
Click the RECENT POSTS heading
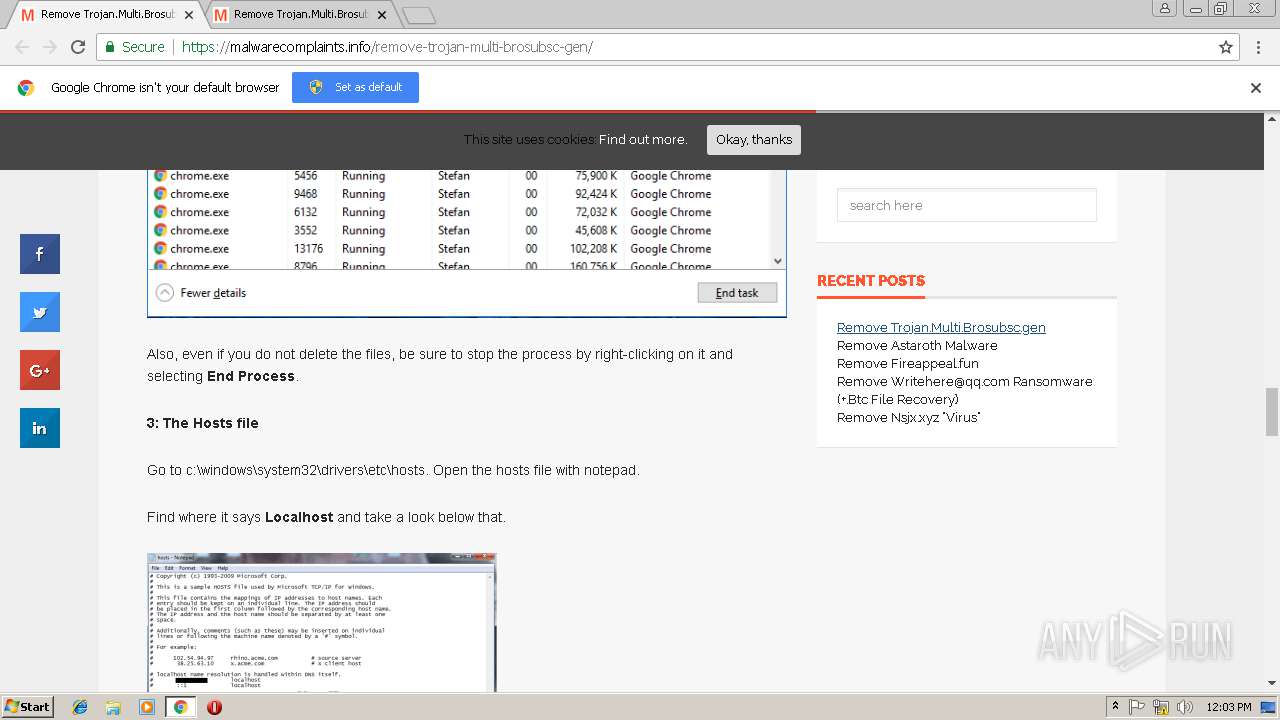pos(871,281)
